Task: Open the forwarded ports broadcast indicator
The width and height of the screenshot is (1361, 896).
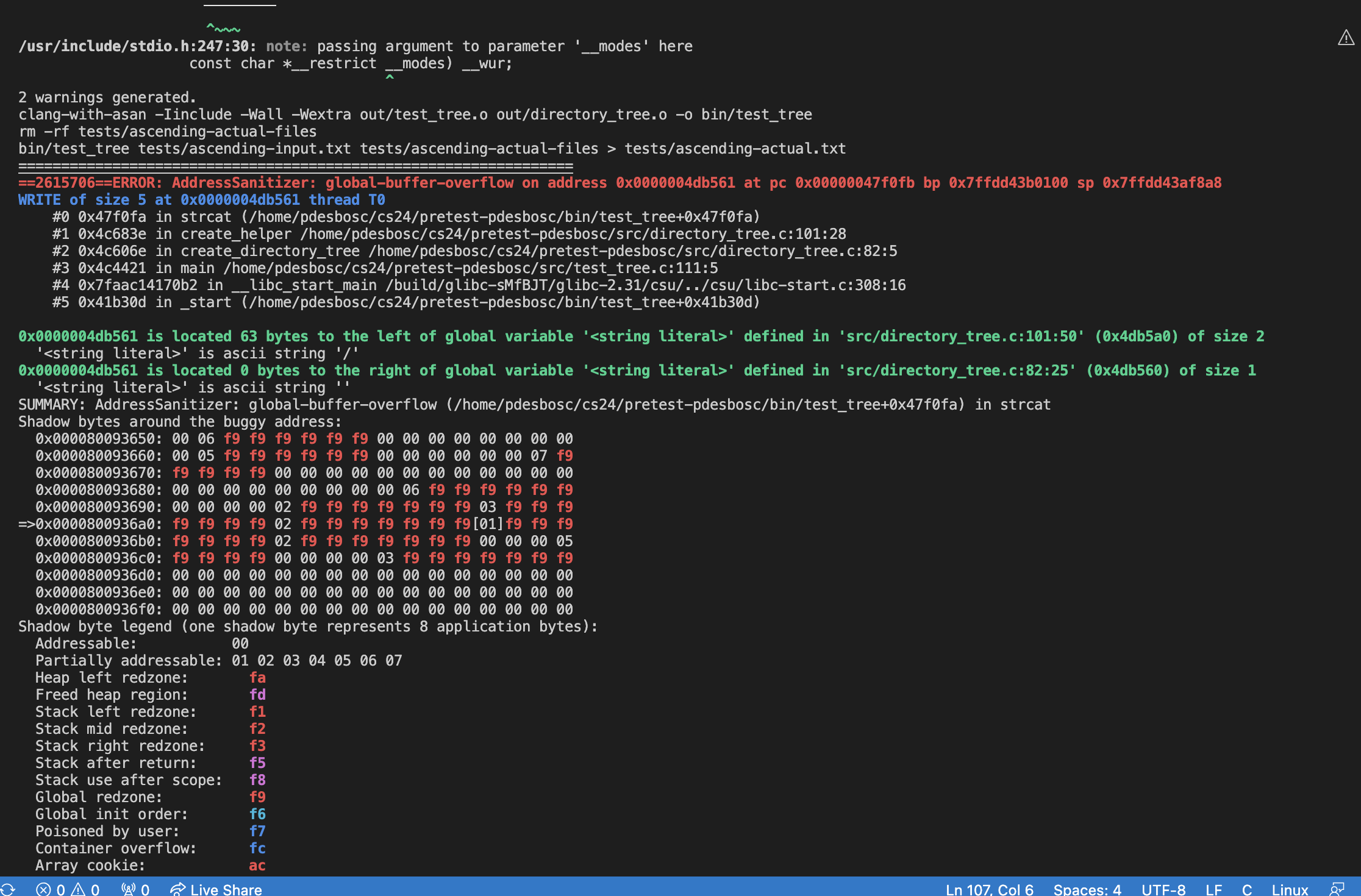Action: (135, 889)
